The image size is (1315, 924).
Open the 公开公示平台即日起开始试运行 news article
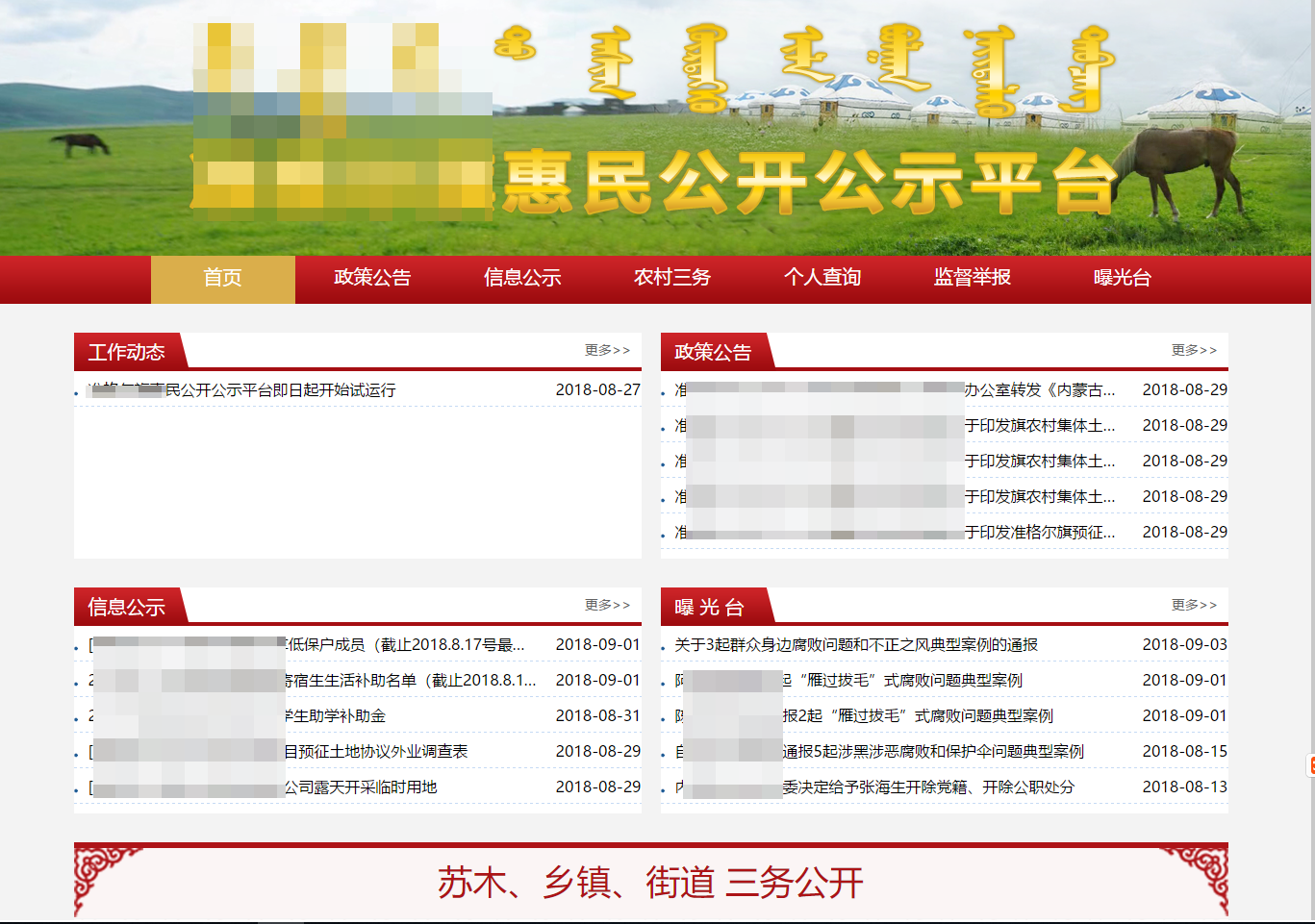pos(279,390)
